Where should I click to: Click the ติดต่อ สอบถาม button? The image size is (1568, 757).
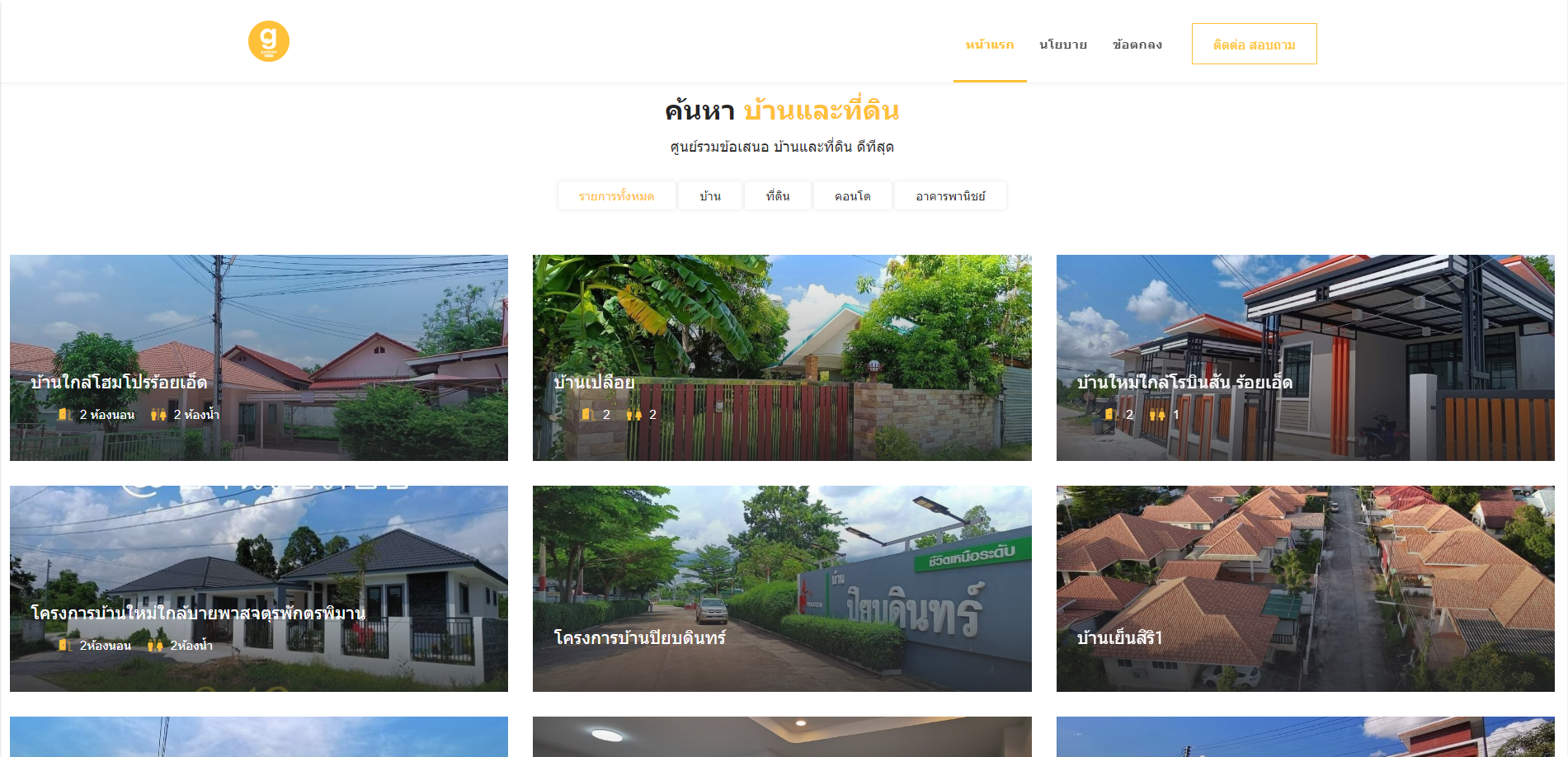(1255, 44)
